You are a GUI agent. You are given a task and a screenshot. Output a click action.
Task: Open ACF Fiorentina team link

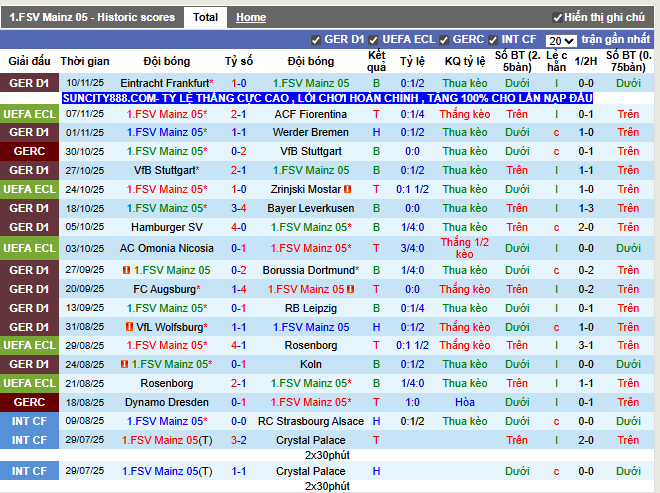tap(311, 114)
